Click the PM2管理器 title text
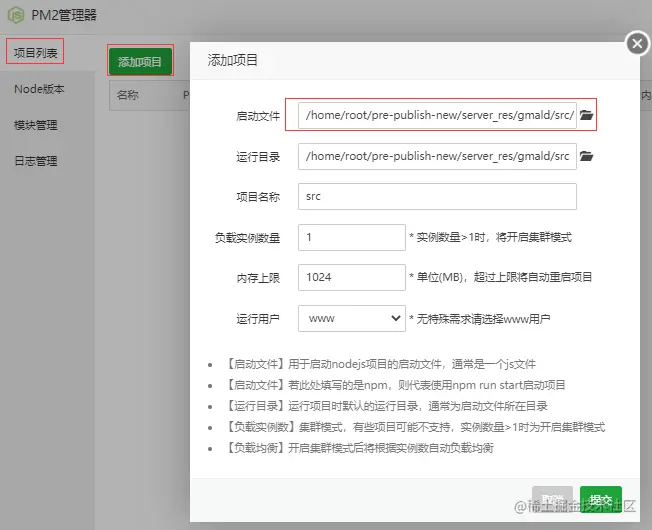 (64, 15)
